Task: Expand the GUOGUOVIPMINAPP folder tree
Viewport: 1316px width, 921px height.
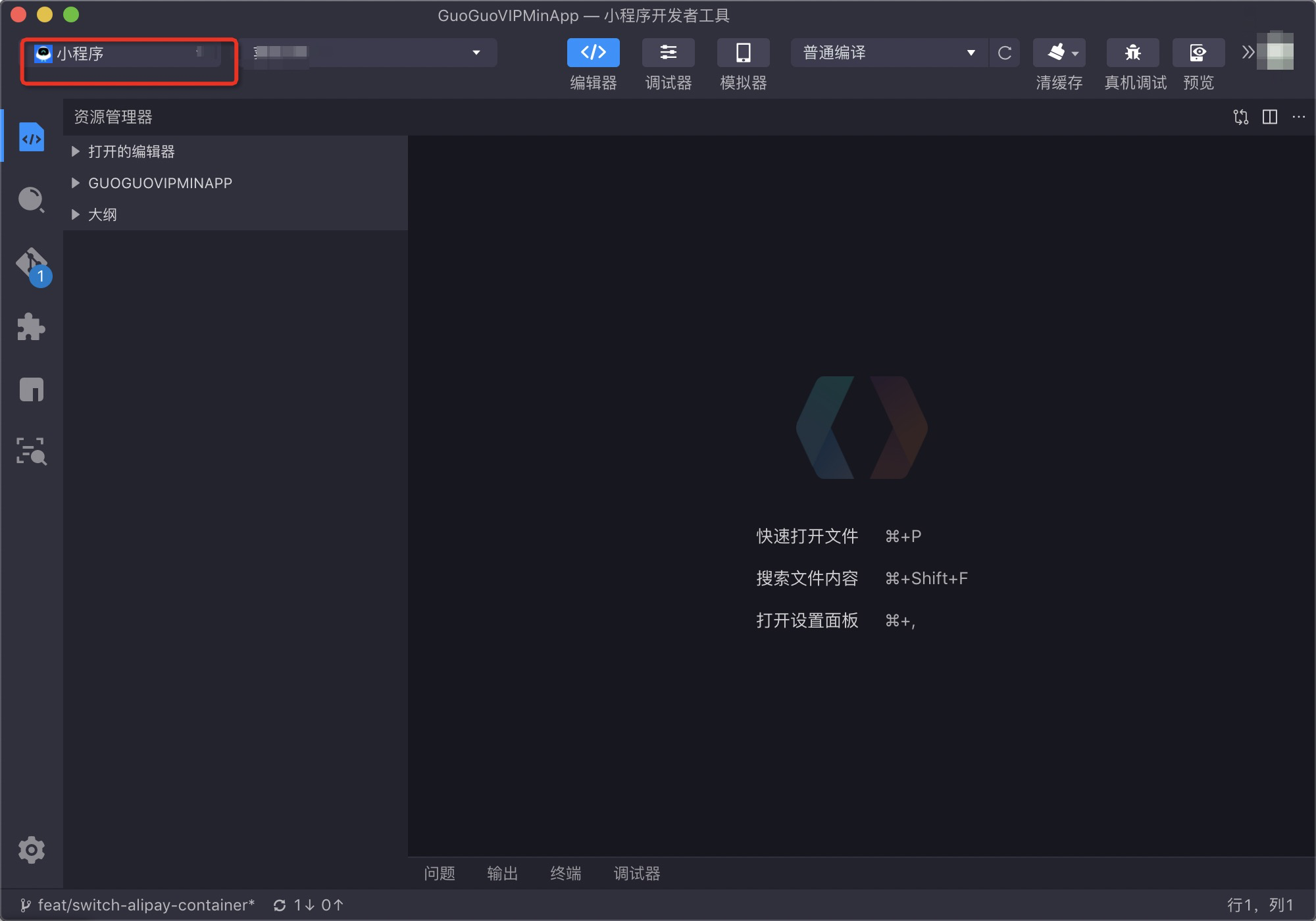Action: (x=160, y=183)
